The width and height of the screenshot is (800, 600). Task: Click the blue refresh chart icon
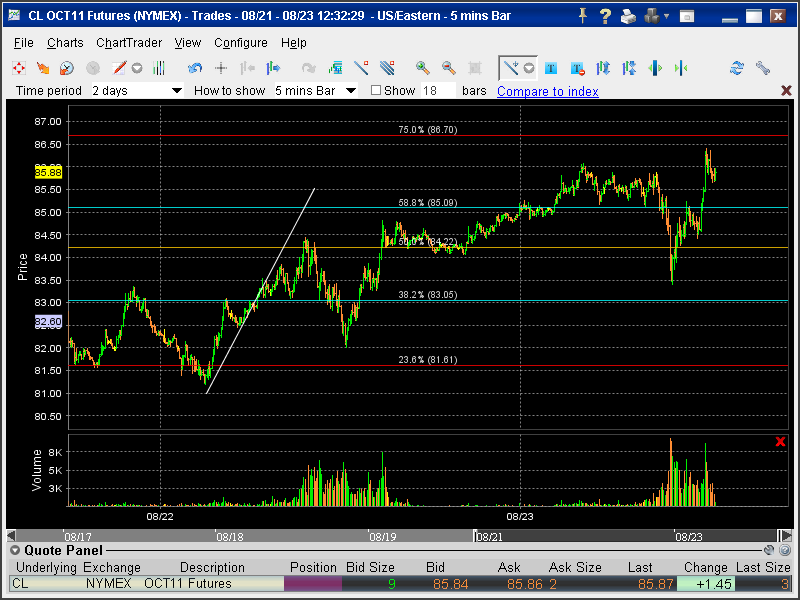[737, 68]
